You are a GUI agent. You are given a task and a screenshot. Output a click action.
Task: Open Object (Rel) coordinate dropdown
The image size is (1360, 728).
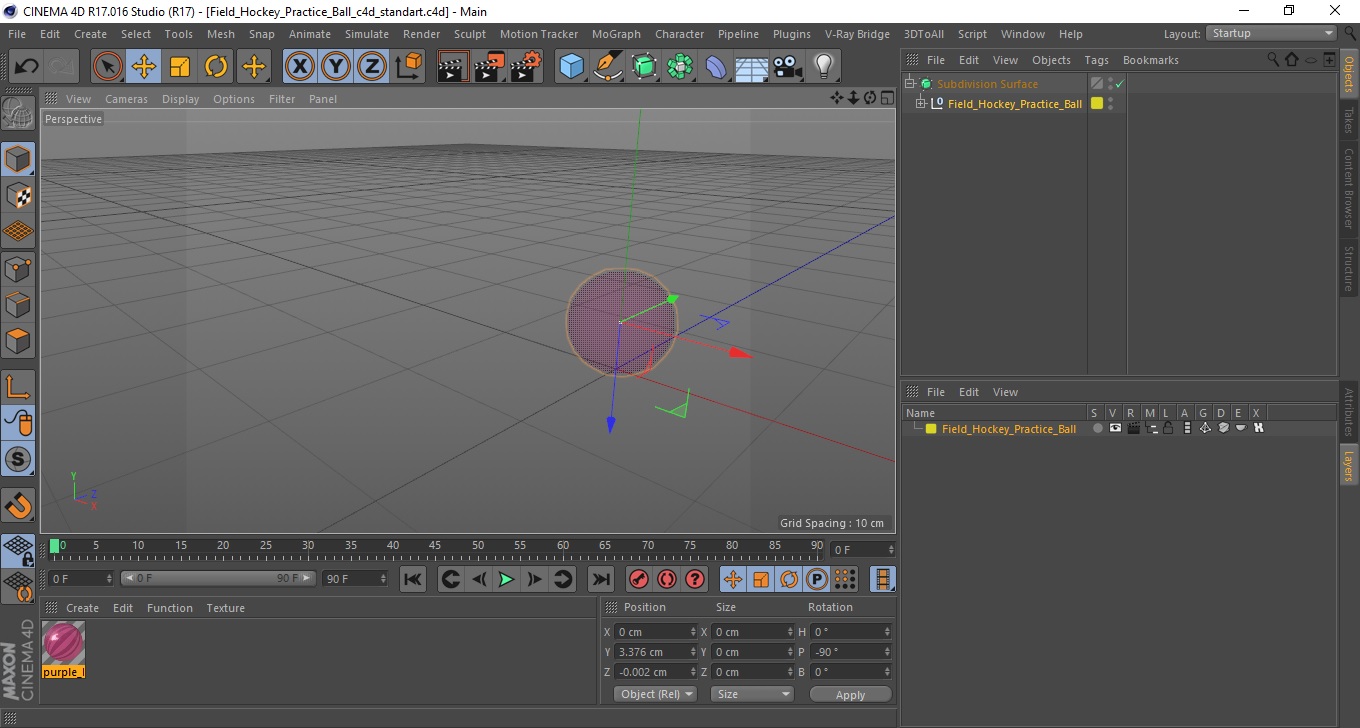(655, 694)
